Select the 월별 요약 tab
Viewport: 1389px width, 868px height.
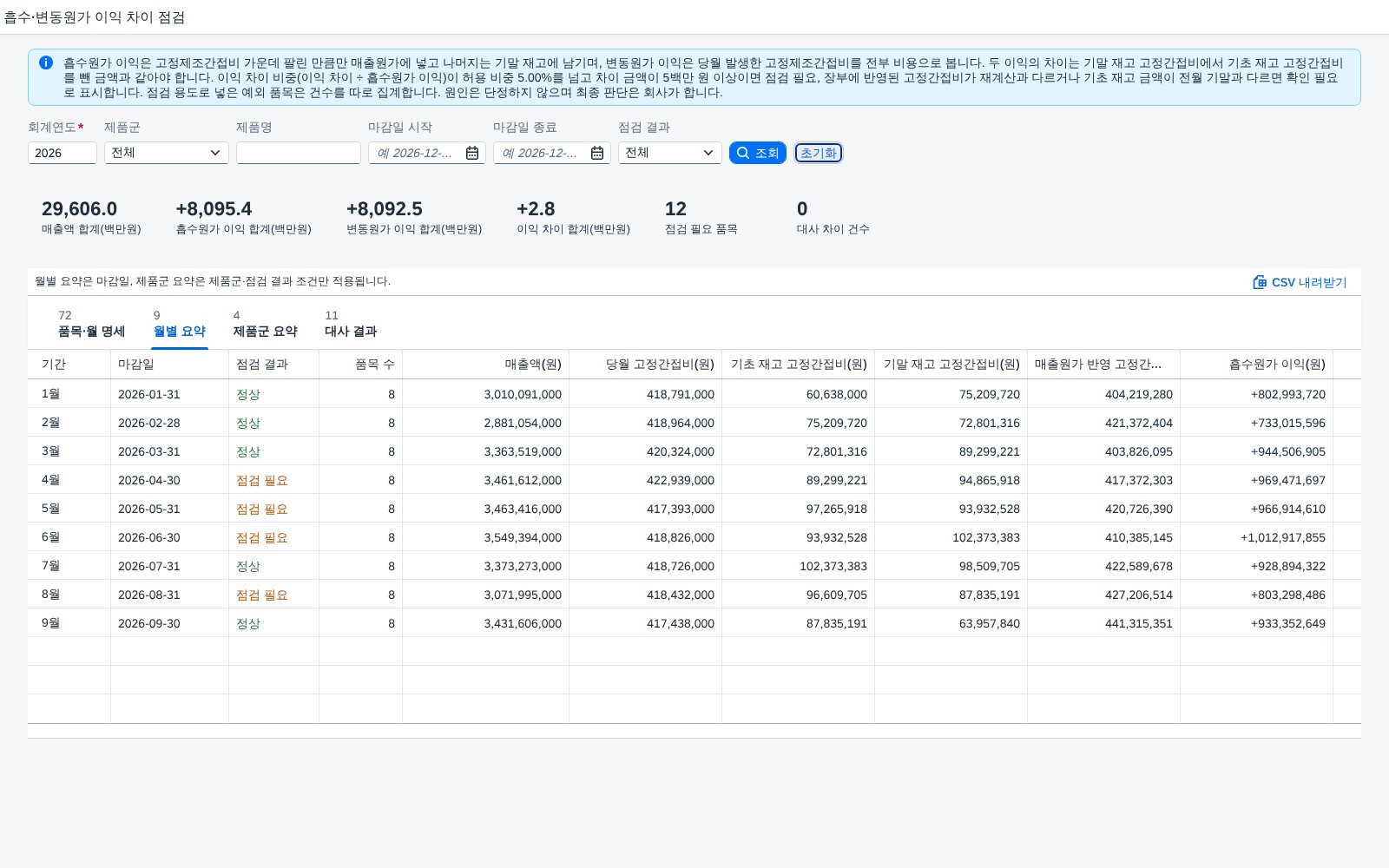[x=180, y=324]
